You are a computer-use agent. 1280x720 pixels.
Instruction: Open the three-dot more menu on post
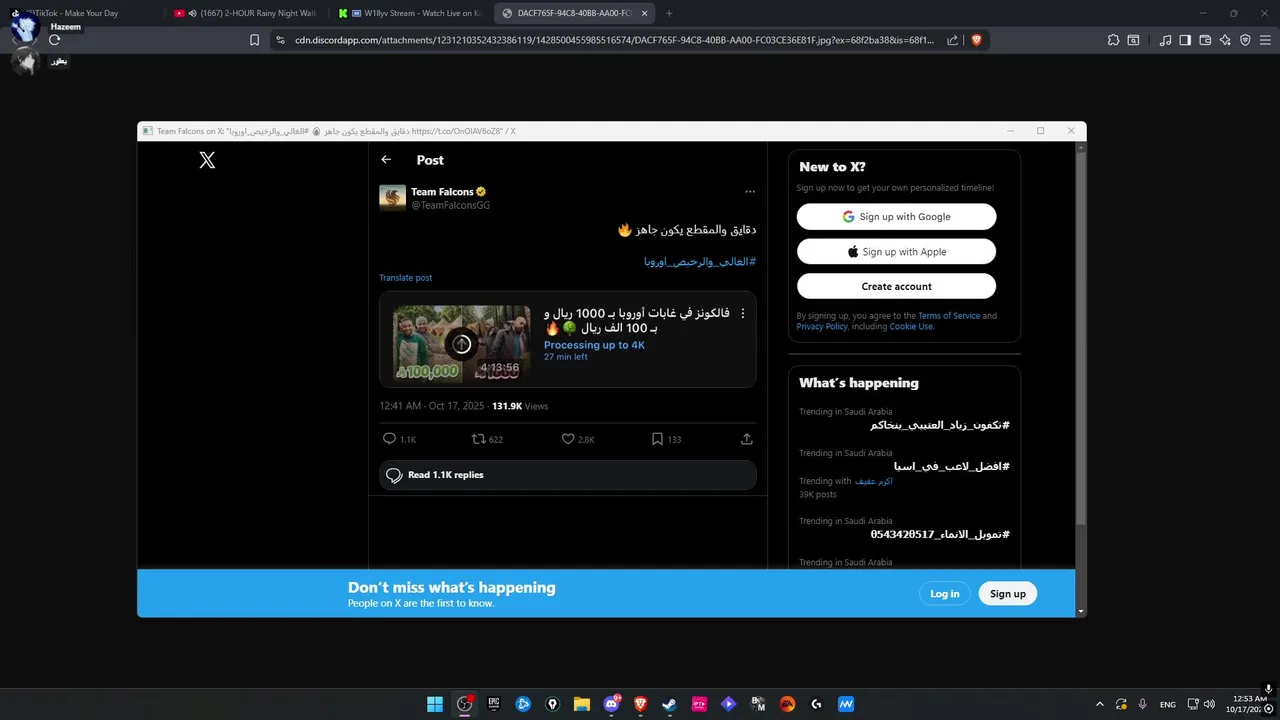click(x=750, y=192)
